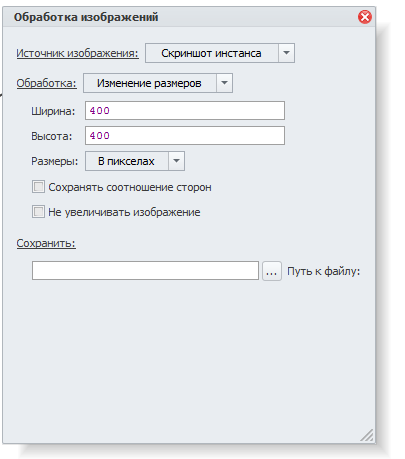Screen dimensions: 405x459
Task: Enable Сохранять соотношение сторон checkbox
Action: click(38, 187)
